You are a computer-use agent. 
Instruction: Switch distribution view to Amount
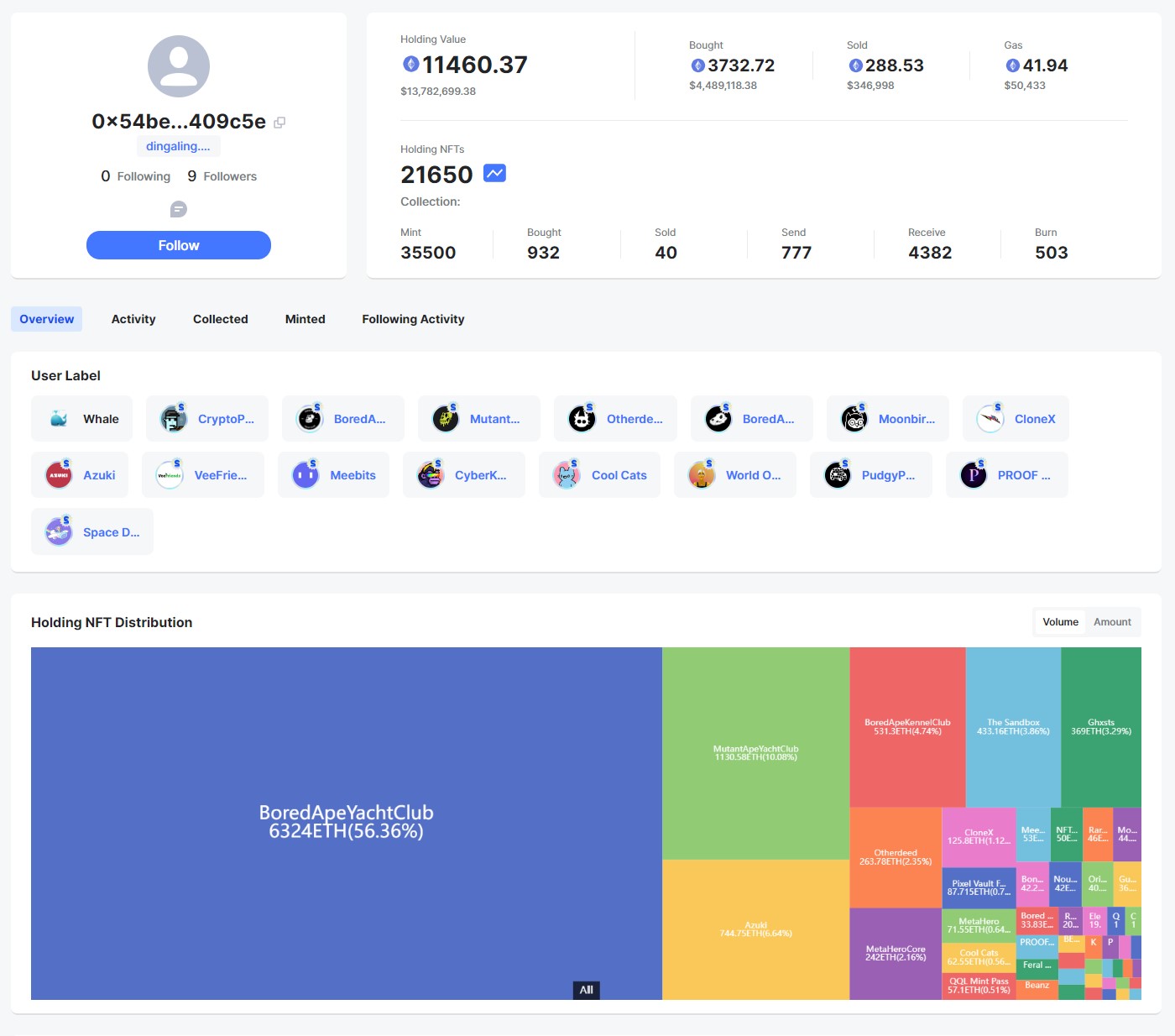click(x=1112, y=622)
